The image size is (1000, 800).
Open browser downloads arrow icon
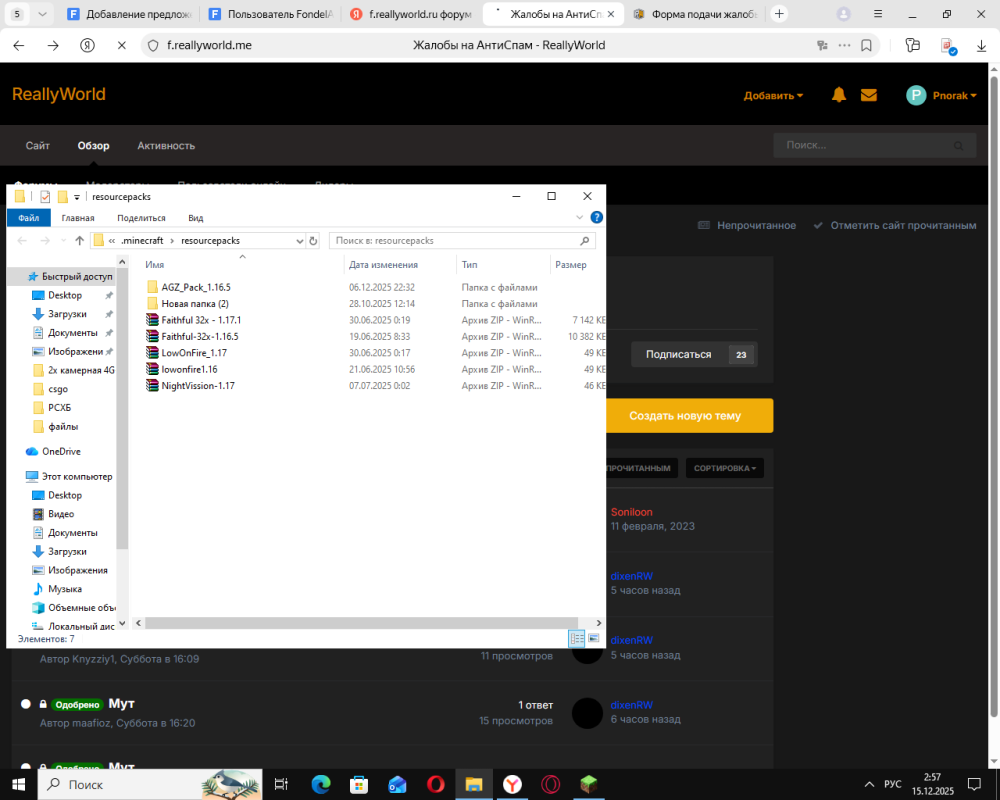click(982, 45)
